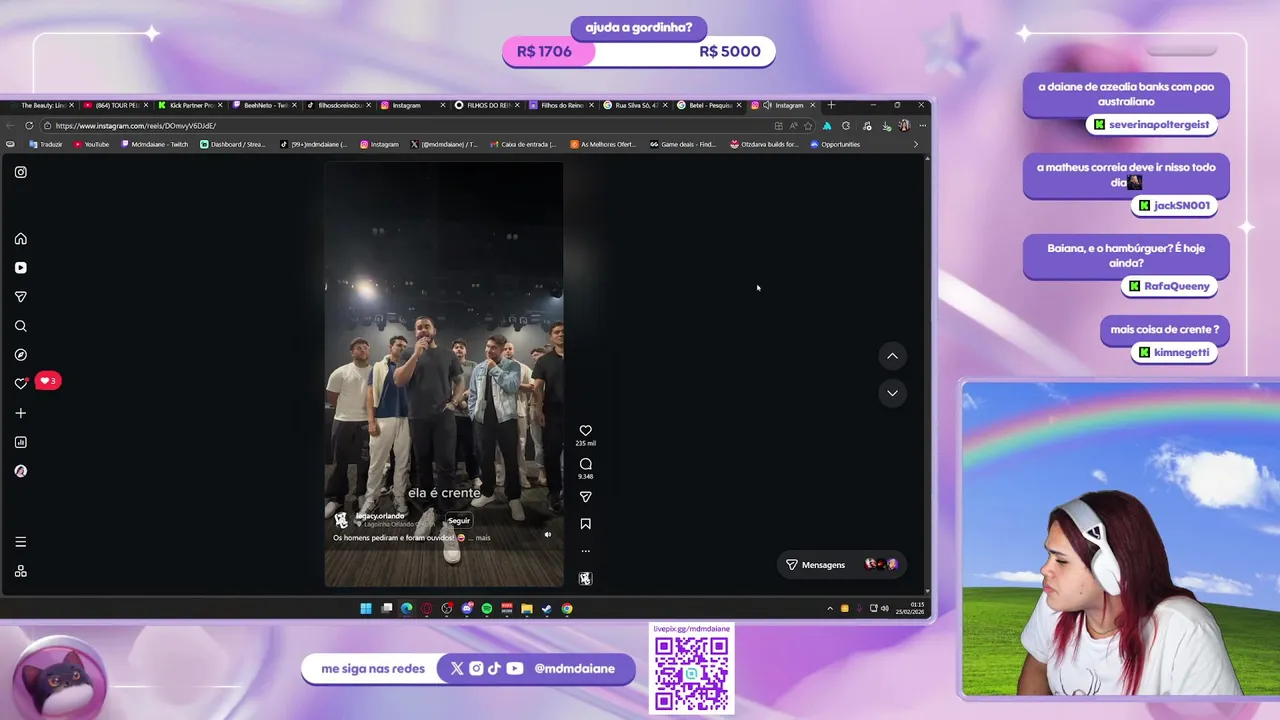Screen dimensions: 1280x720
Task: Open comments on the reel
Action: [585, 464]
